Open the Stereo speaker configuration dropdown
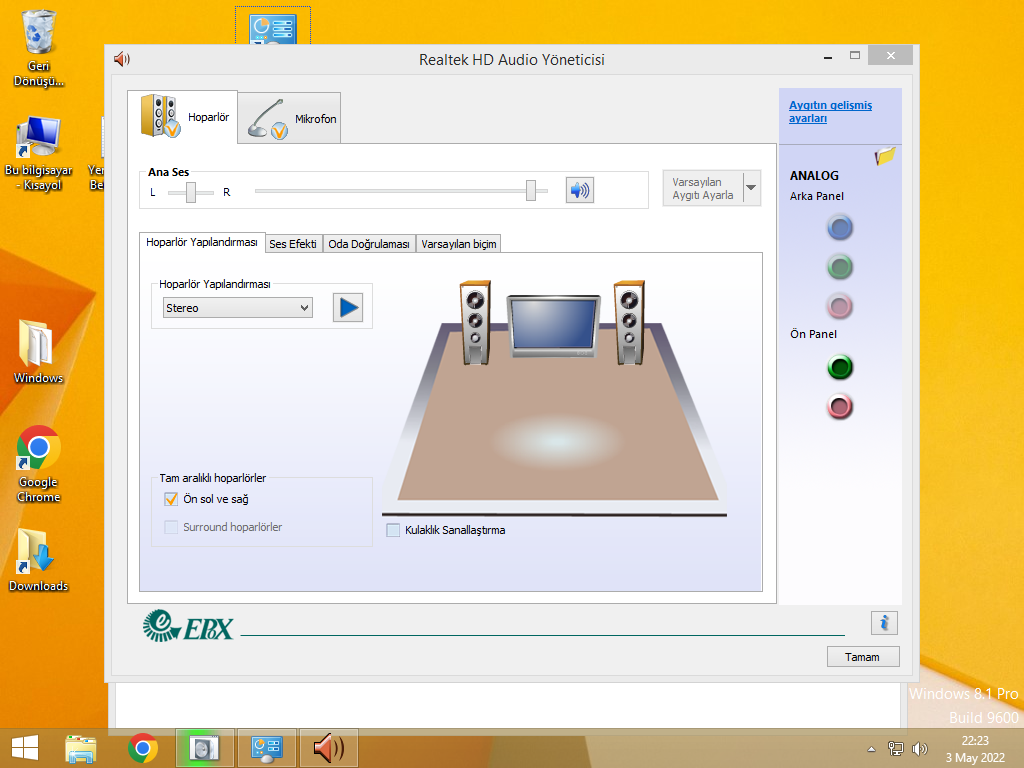Image resolution: width=1024 pixels, height=768 pixels. (x=238, y=308)
